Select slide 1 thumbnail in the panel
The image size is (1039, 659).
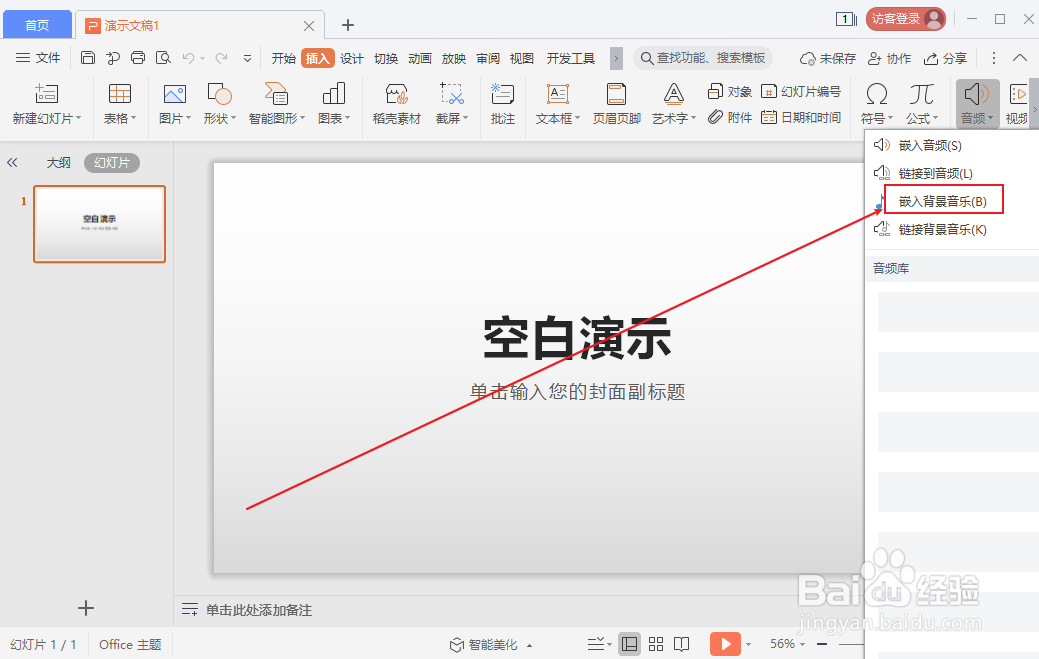pos(99,224)
